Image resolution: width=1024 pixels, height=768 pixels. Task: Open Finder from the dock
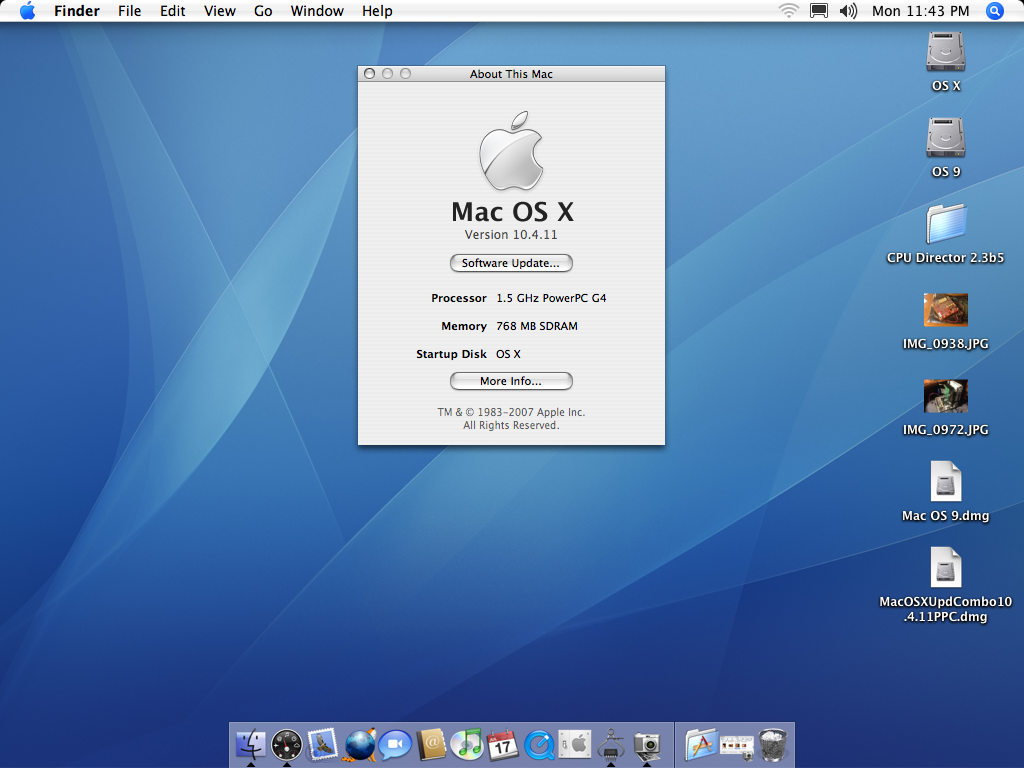pyautogui.click(x=251, y=744)
